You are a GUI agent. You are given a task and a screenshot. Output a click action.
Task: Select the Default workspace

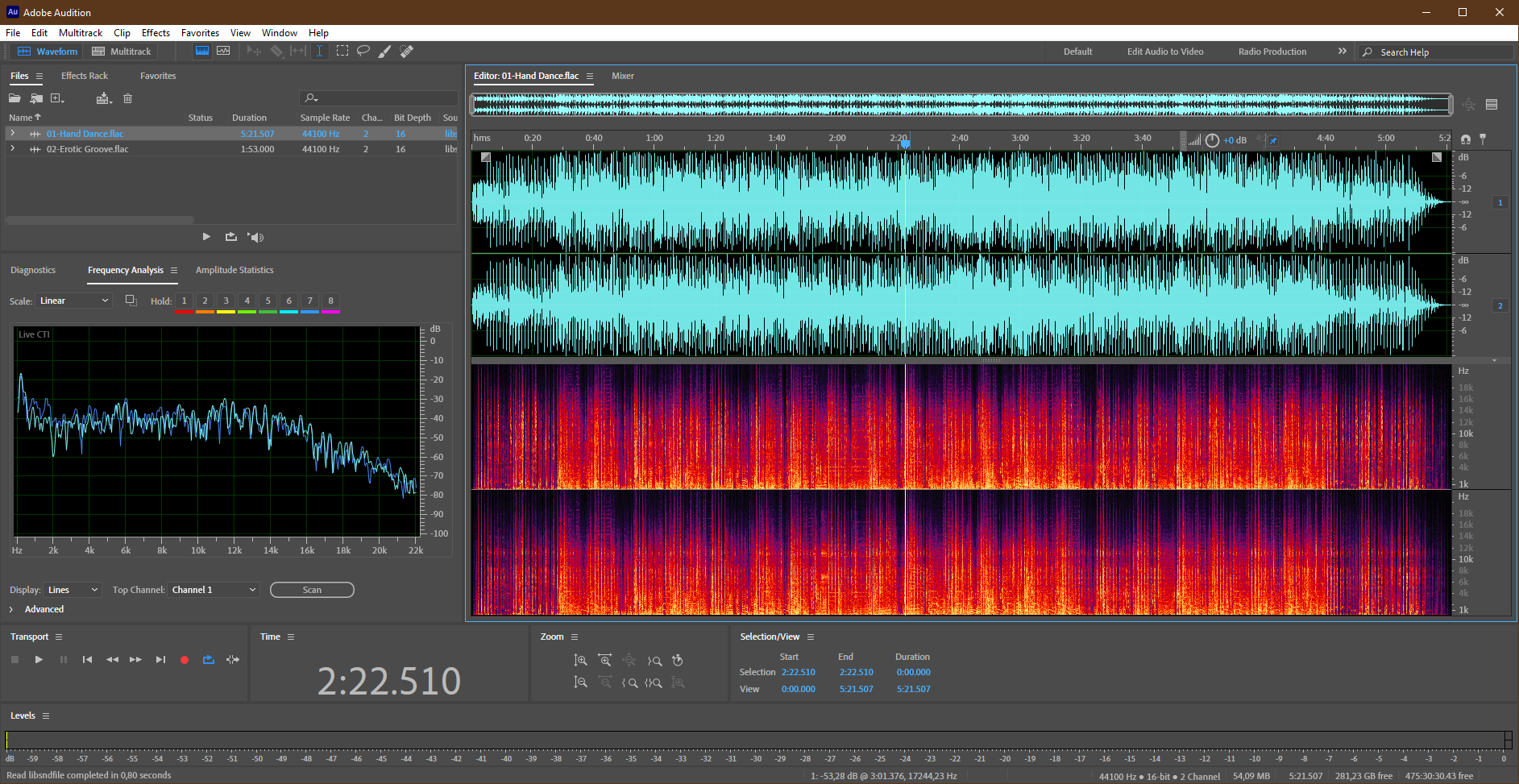[x=1077, y=52]
